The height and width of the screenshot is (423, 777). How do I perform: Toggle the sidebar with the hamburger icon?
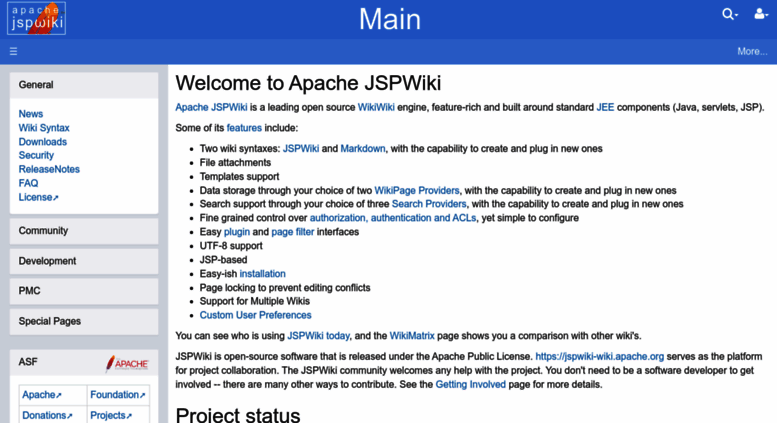point(13,52)
